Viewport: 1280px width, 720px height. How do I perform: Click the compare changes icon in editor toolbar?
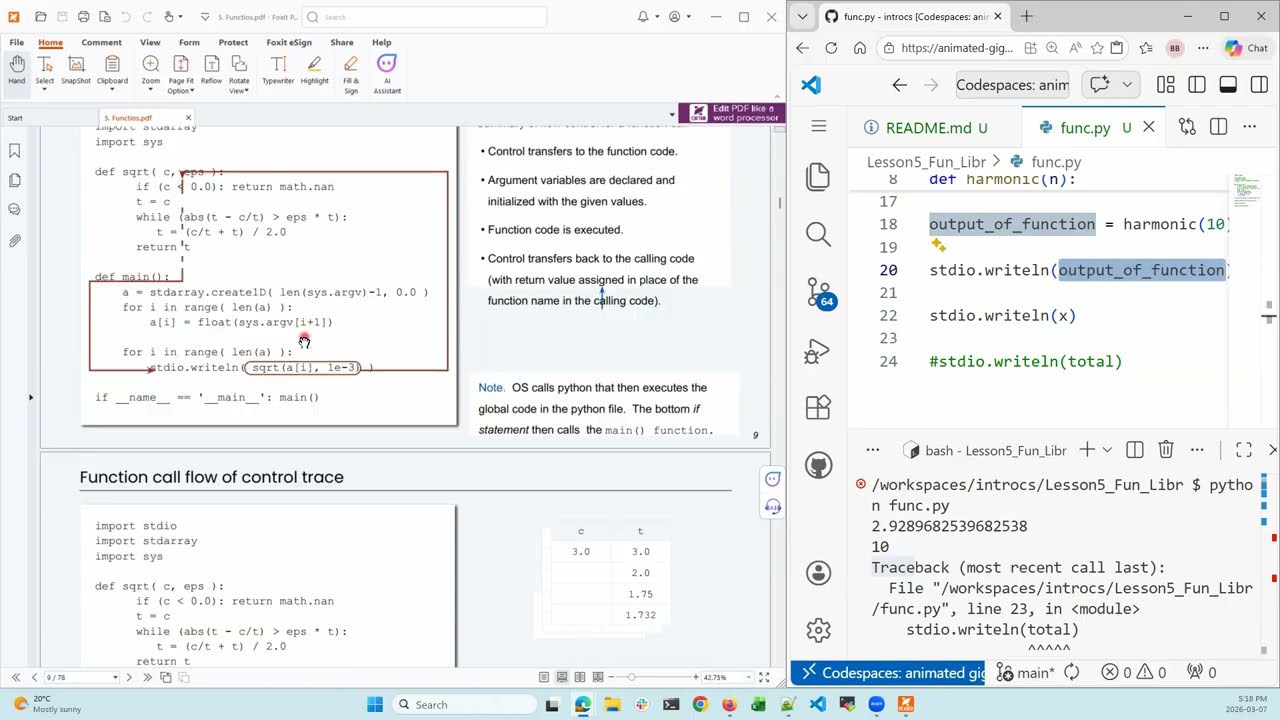(1187, 127)
